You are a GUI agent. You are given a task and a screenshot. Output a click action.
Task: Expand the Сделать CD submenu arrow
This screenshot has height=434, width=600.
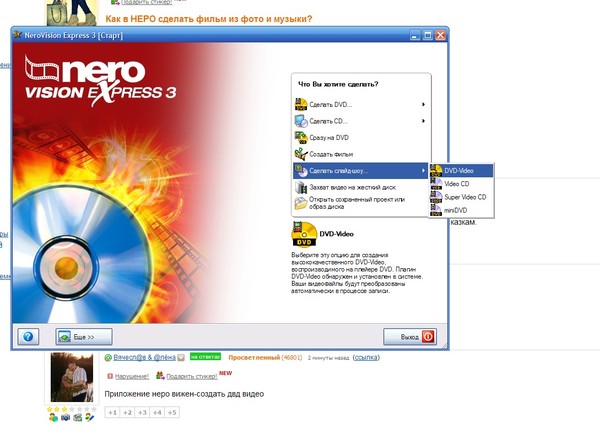pos(423,121)
